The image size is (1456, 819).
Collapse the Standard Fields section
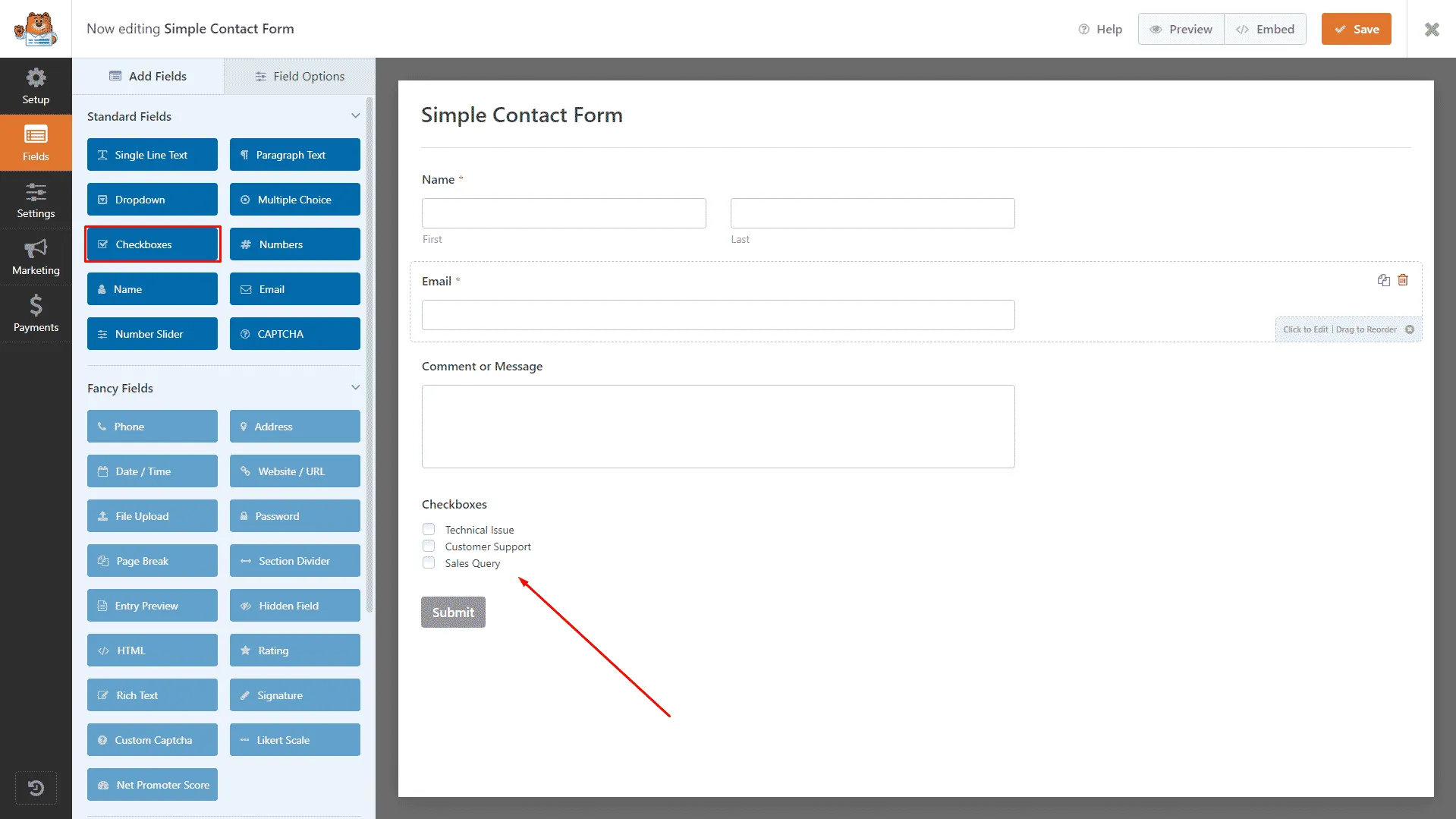tap(355, 115)
